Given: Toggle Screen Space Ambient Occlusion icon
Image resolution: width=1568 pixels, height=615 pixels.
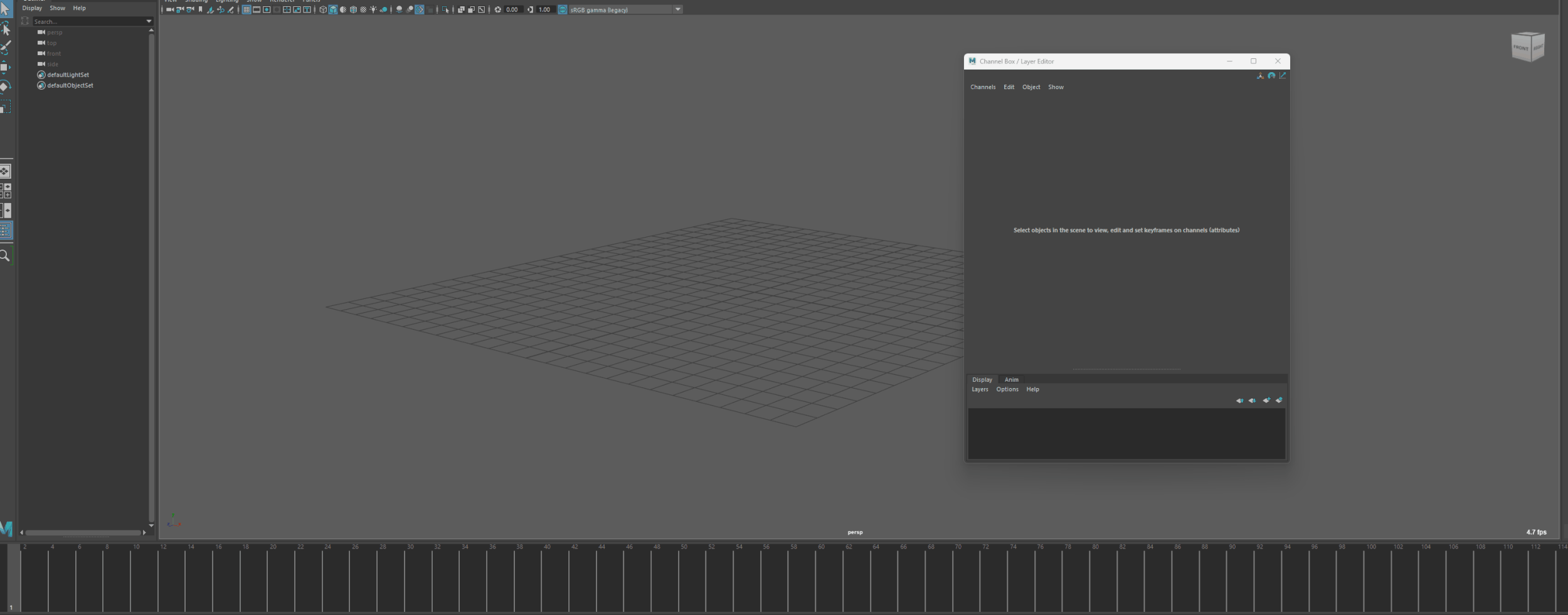Looking at the screenshot, I should coord(399,9).
